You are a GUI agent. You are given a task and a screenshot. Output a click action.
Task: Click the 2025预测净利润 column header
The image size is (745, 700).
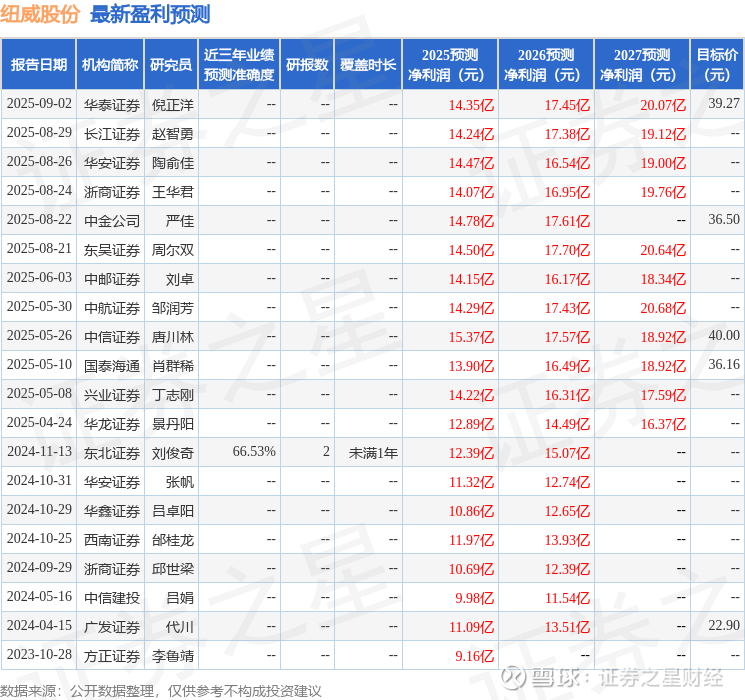tap(450, 65)
